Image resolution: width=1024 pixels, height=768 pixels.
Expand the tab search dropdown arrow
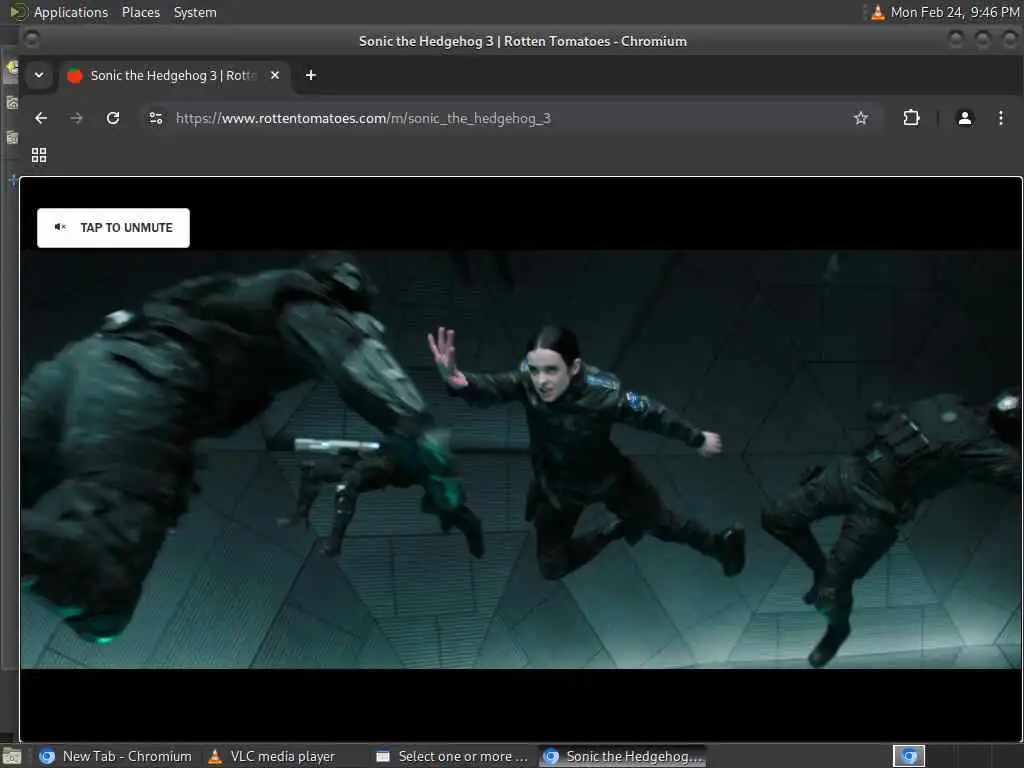(39, 75)
